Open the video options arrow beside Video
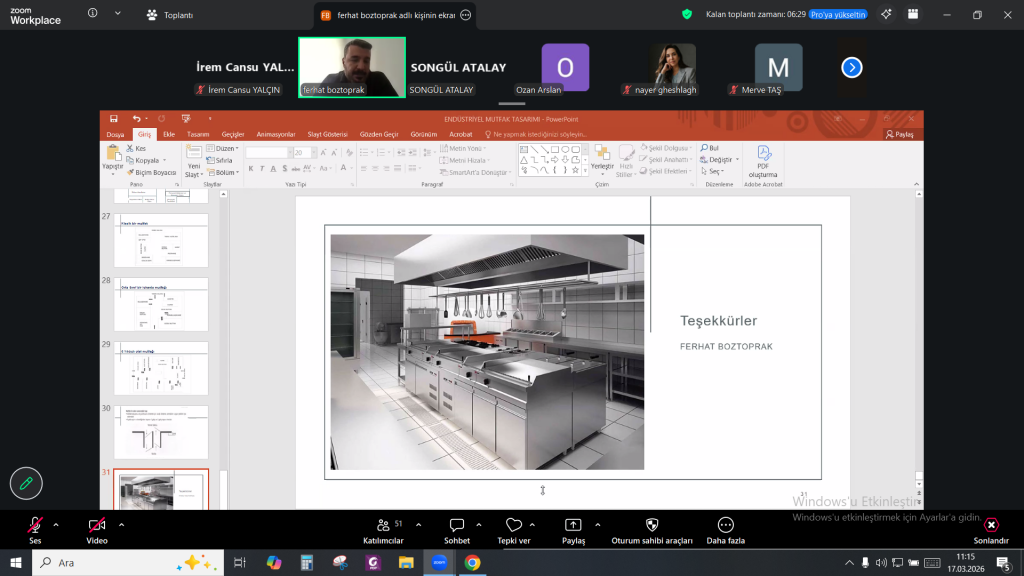Viewport: 1024px width, 576px height. pyautogui.click(x=121, y=524)
